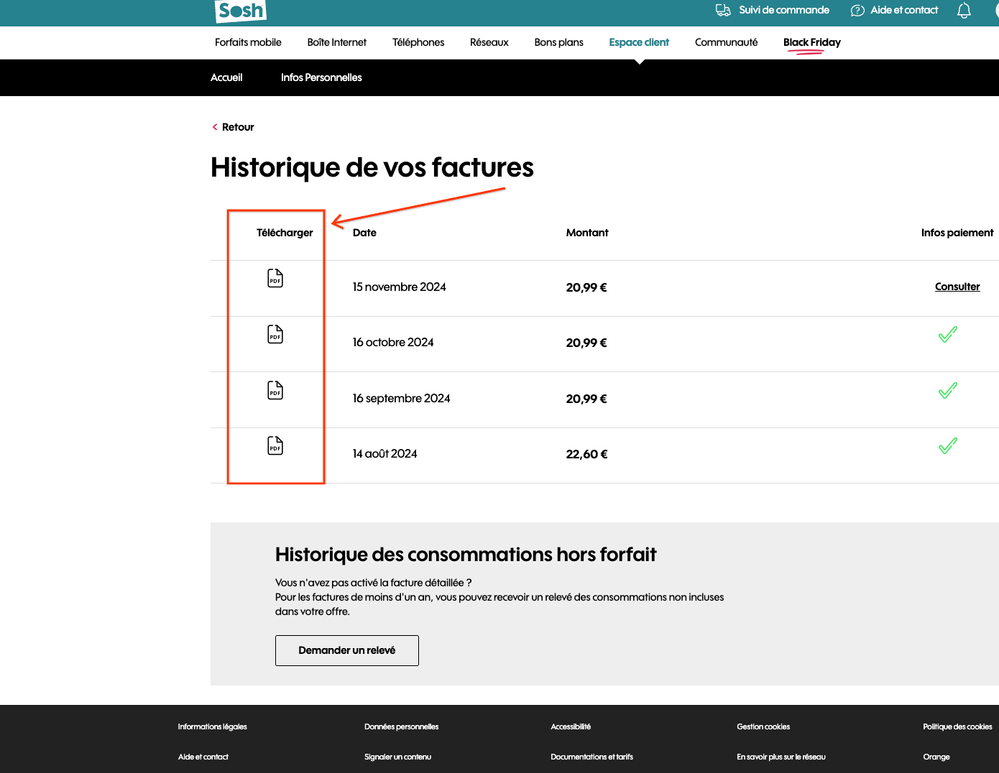Image resolution: width=999 pixels, height=773 pixels.
Task: Switch to the Infos Personnelles tab
Action: tap(321, 77)
